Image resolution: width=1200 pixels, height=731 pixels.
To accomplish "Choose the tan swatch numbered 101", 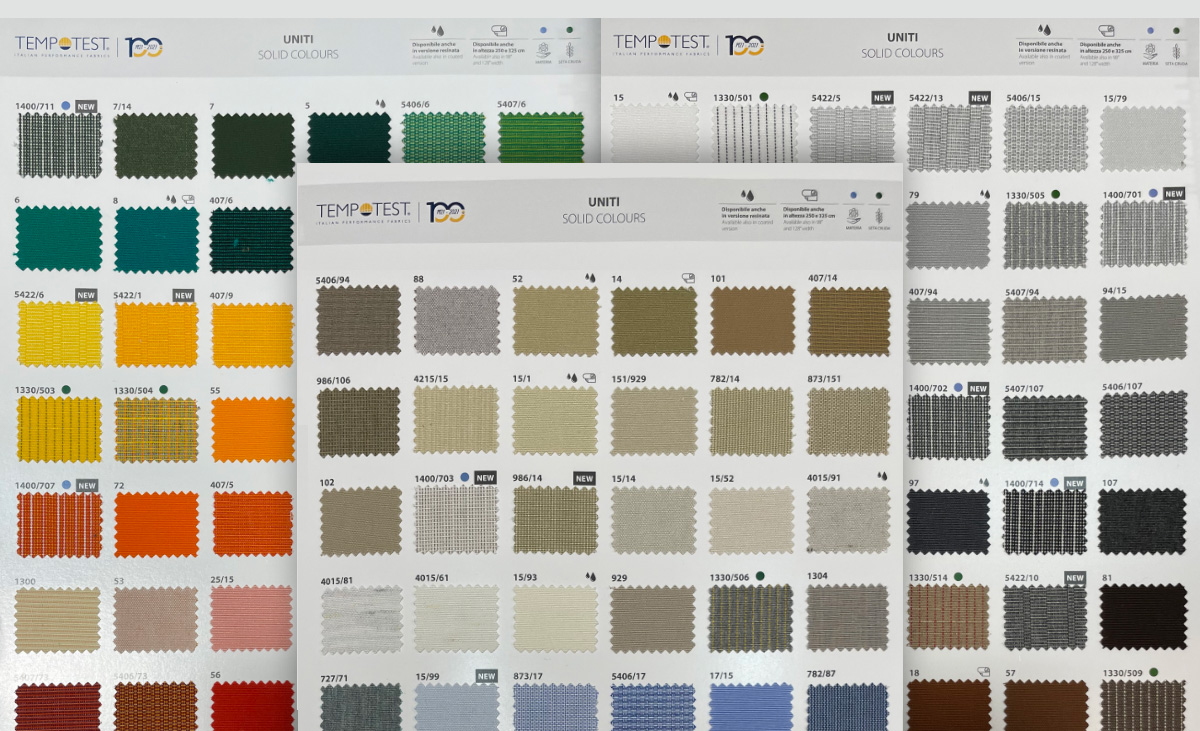I will click(x=752, y=321).
